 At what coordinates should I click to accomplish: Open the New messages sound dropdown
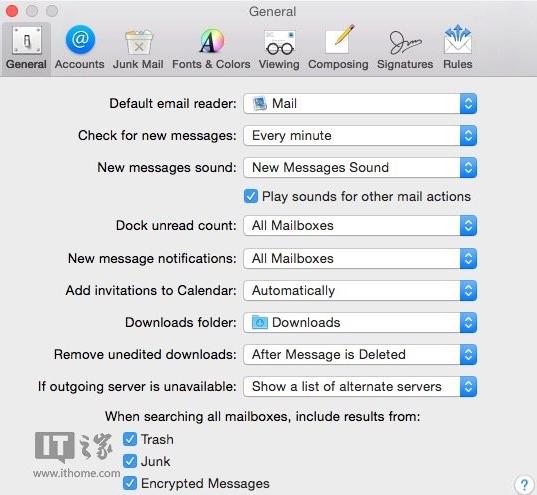click(x=360, y=168)
